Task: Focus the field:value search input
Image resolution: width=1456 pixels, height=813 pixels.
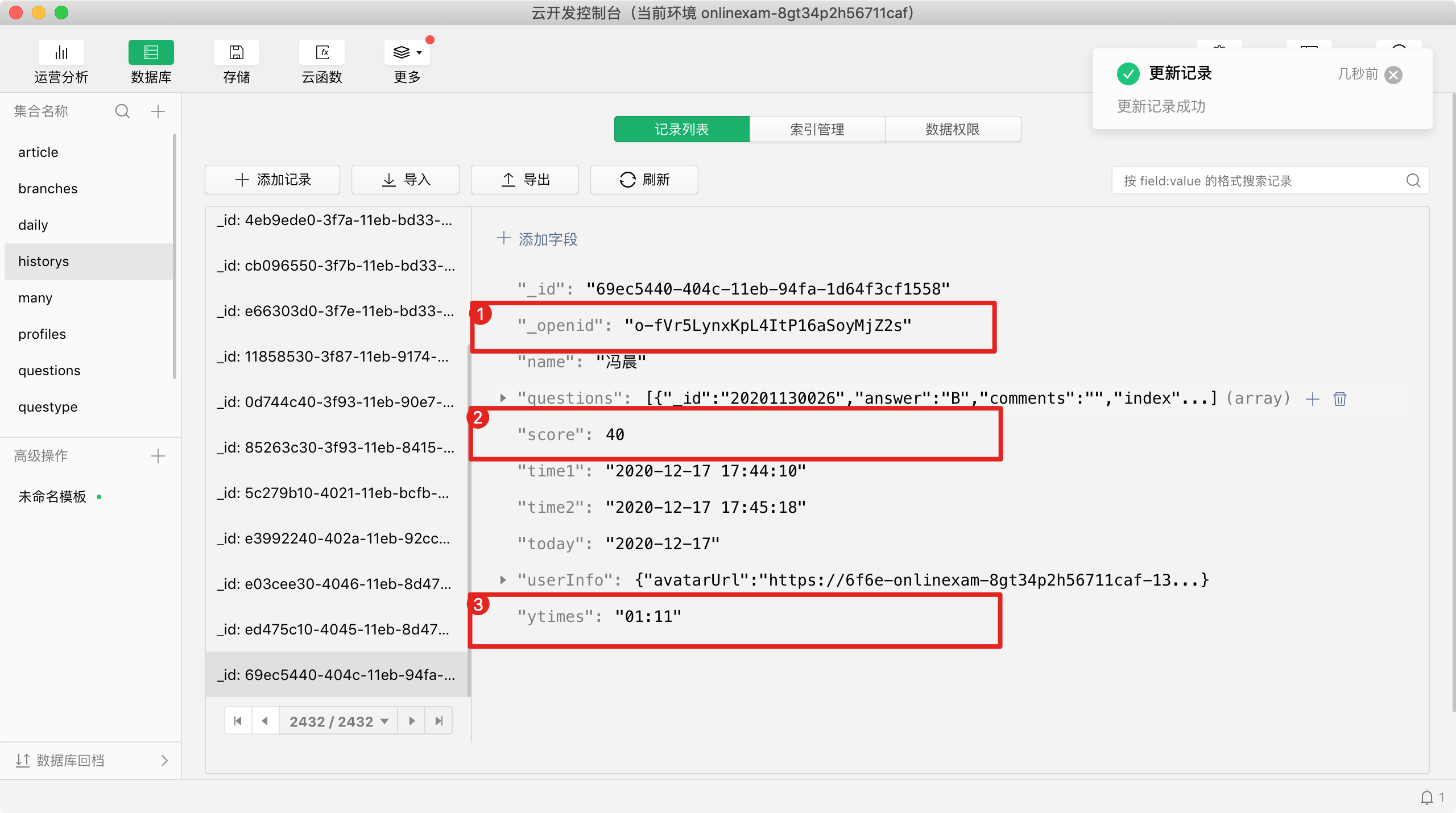Action: [1257, 181]
